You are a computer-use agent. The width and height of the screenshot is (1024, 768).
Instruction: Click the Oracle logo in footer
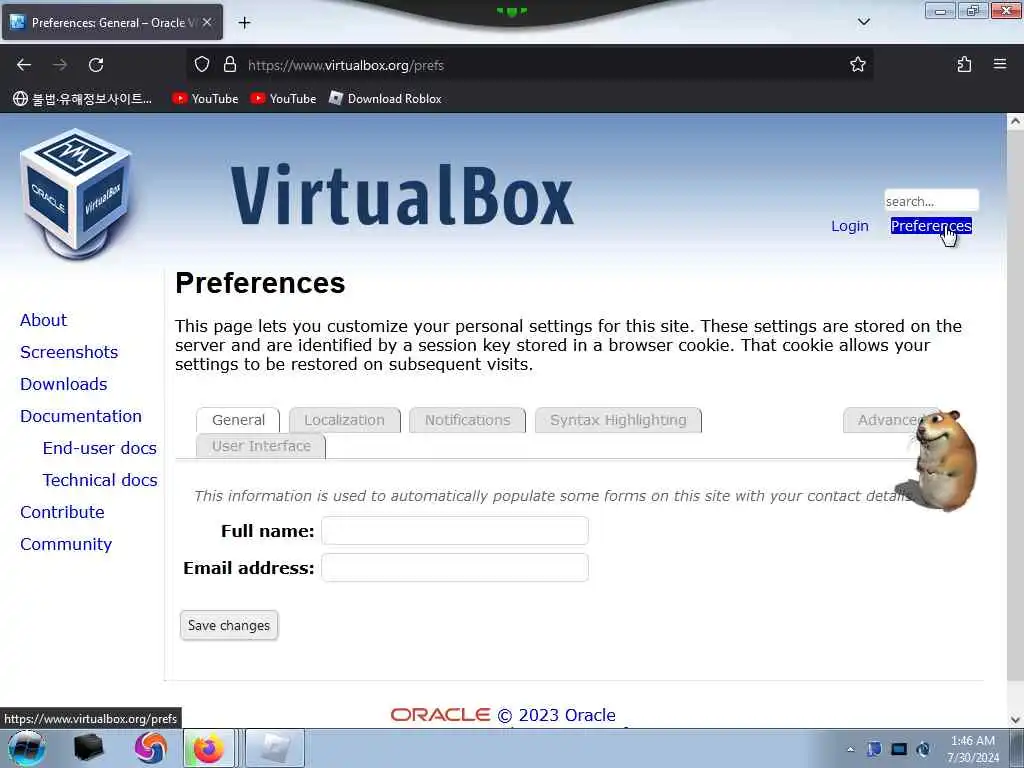(x=440, y=715)
